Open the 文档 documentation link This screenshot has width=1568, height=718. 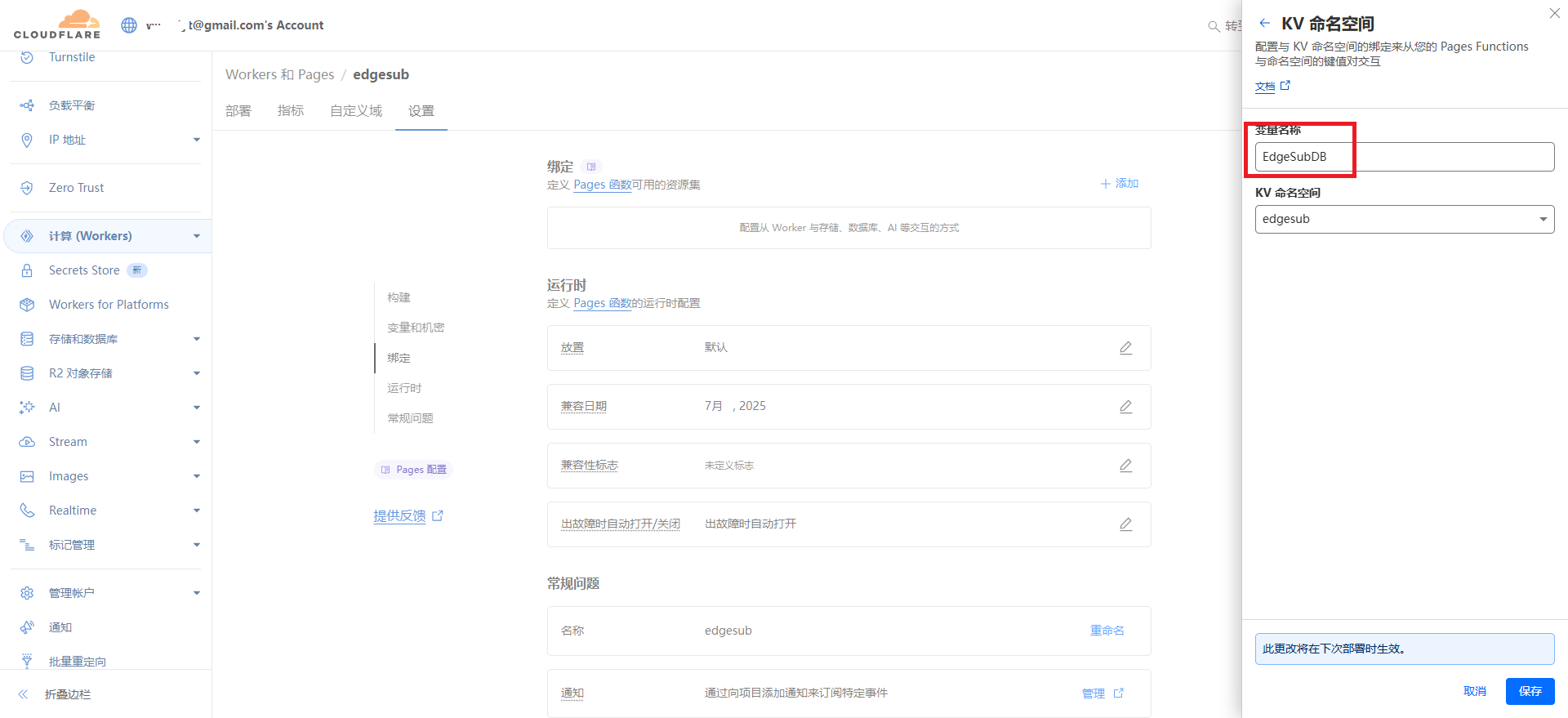(1265, 87)
